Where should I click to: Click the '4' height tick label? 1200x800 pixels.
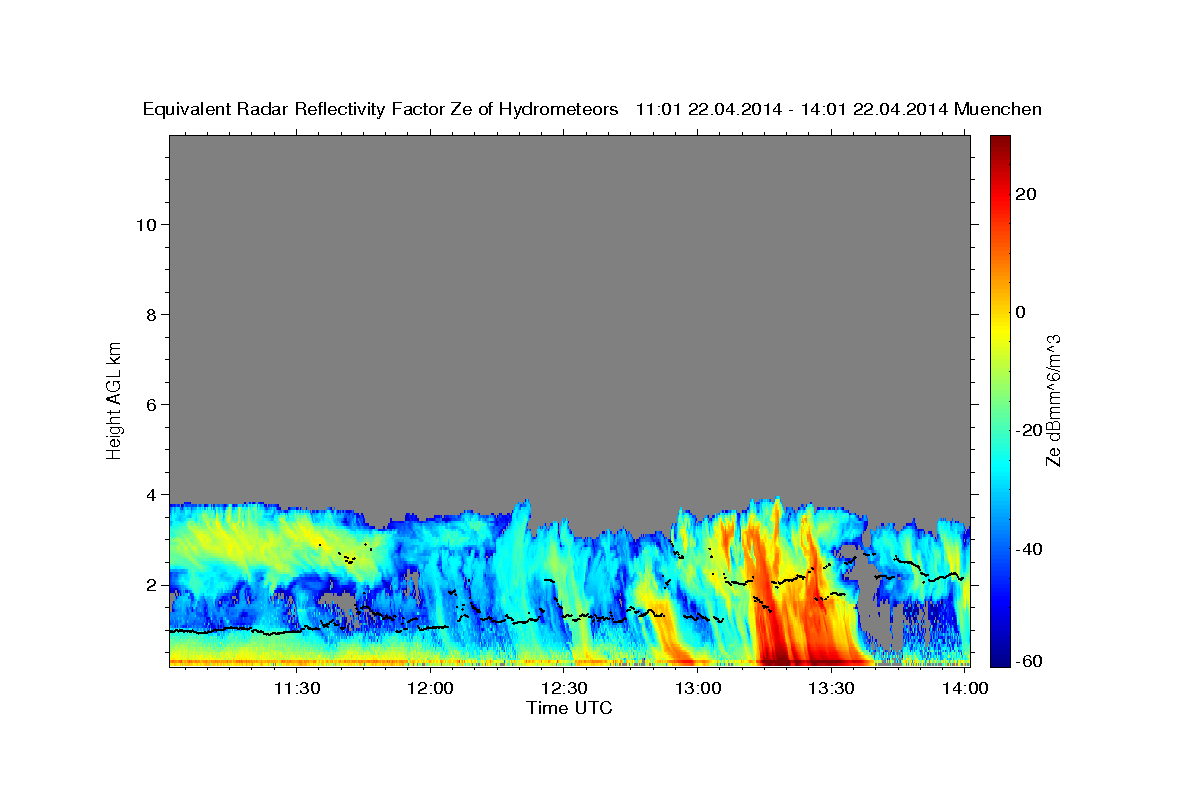click(x=152, y=494)
